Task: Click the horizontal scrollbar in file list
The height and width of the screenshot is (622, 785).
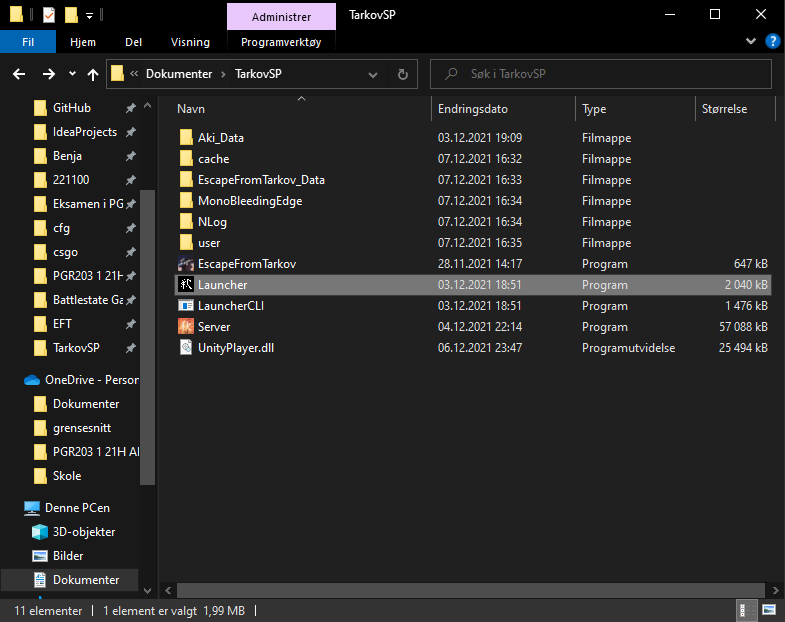Action: point(471,590)
